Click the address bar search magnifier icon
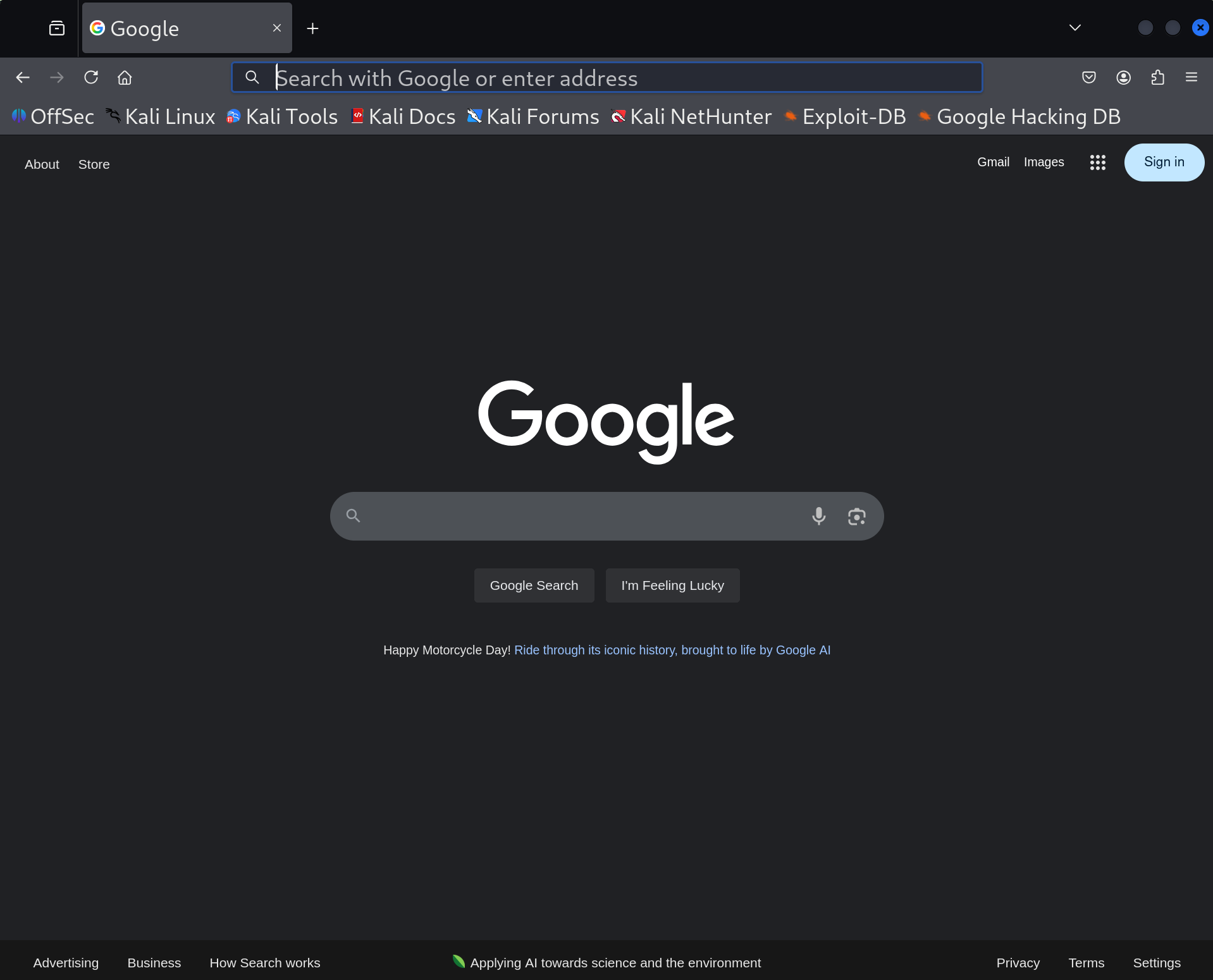1213x980 pixels. tap(252, 77)
